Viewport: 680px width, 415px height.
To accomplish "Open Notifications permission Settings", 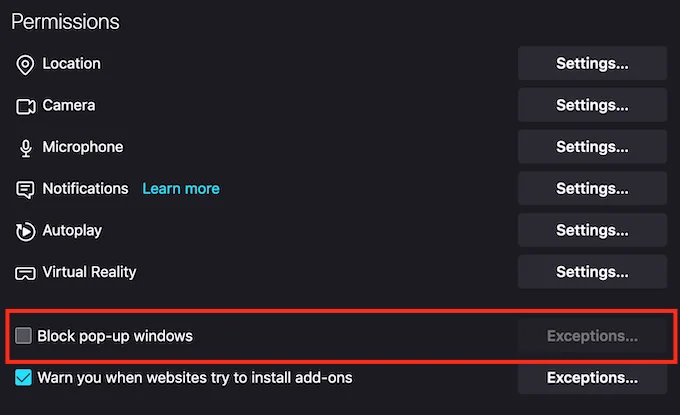I will click(x=592, y=189).
